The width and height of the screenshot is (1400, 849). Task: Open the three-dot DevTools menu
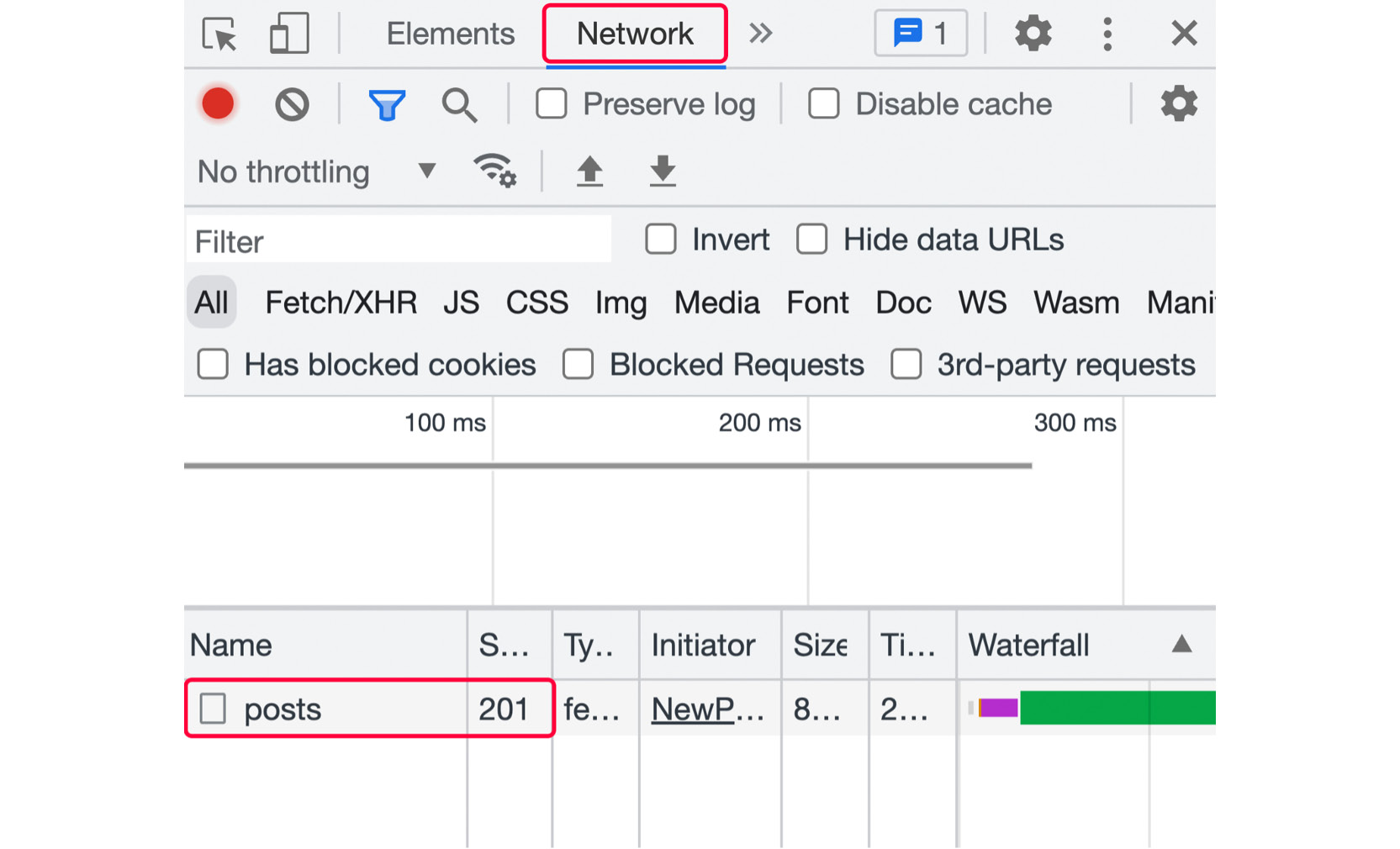pyautogui.click(x=1107, y=34)
